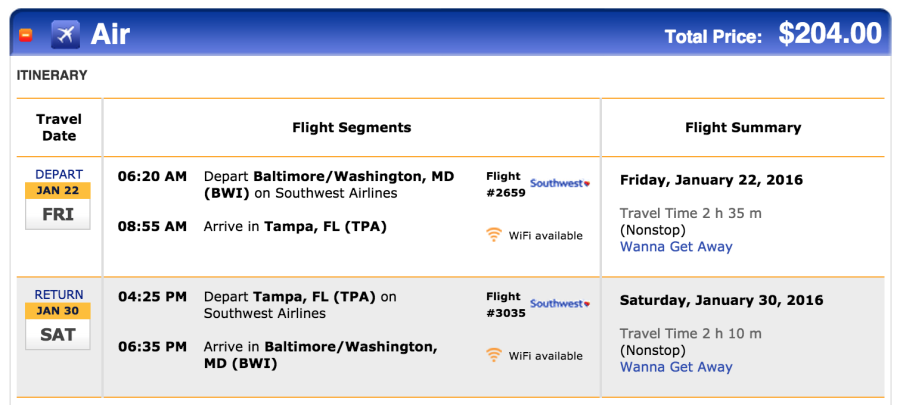Image resolution: width=900 pixels, height=405 pixels.
Task: Click the JAN 30 SAT calendar badge
Action: pos(58,326)
